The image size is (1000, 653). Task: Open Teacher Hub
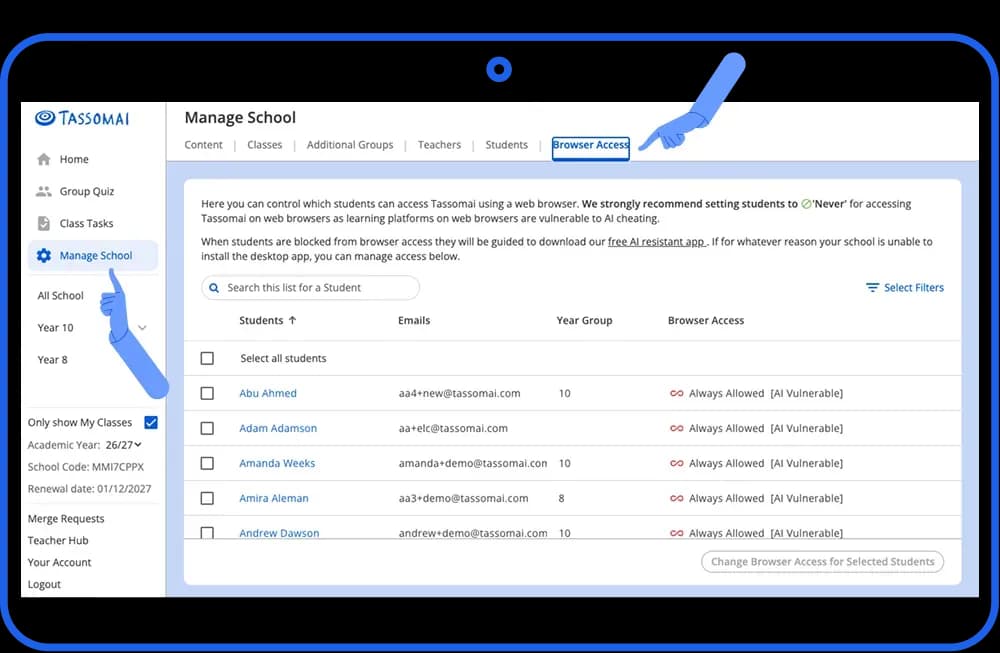(58, 541)
